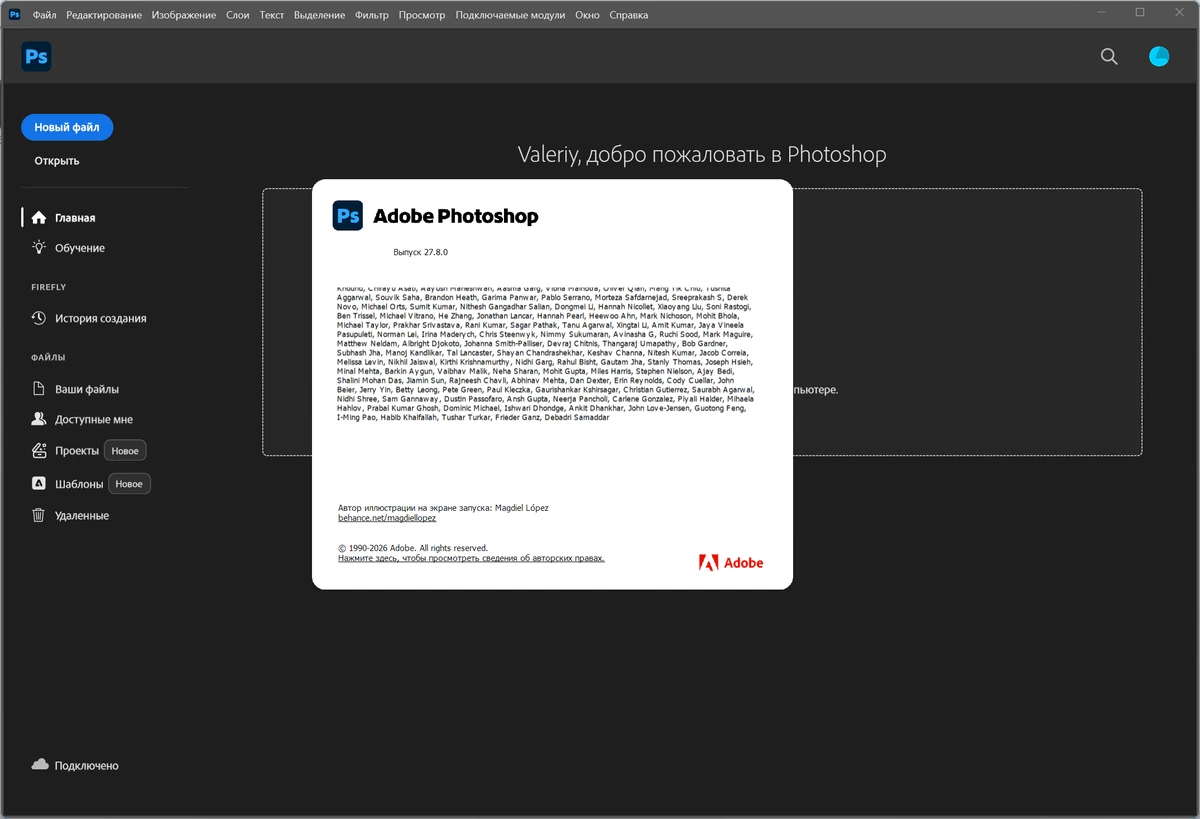Viewport: 1200px width, 819px height.
Task: Click the Подключено cloud status text
Action: (x=87, y=765)
